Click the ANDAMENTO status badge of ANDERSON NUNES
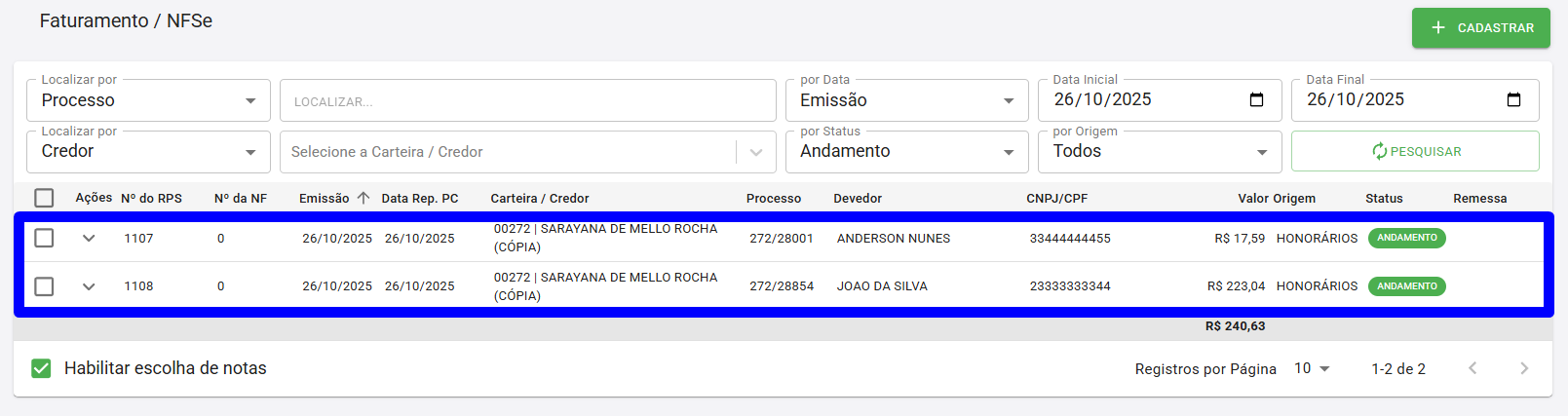This screenshot has height=416, width=1568. pyautogui.click(x=1406, y=238)
